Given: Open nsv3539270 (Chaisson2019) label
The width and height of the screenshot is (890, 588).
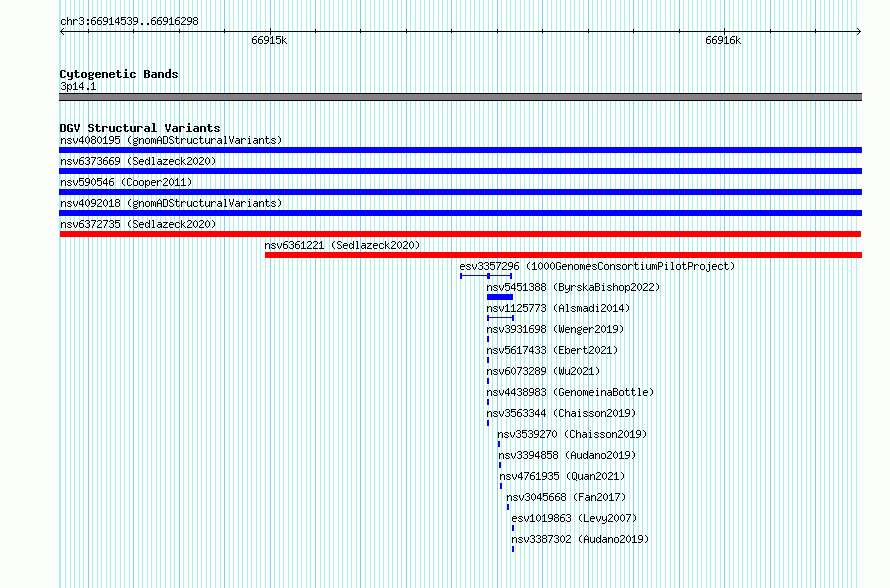Looking at the screenshot, I should pos(572,434).
